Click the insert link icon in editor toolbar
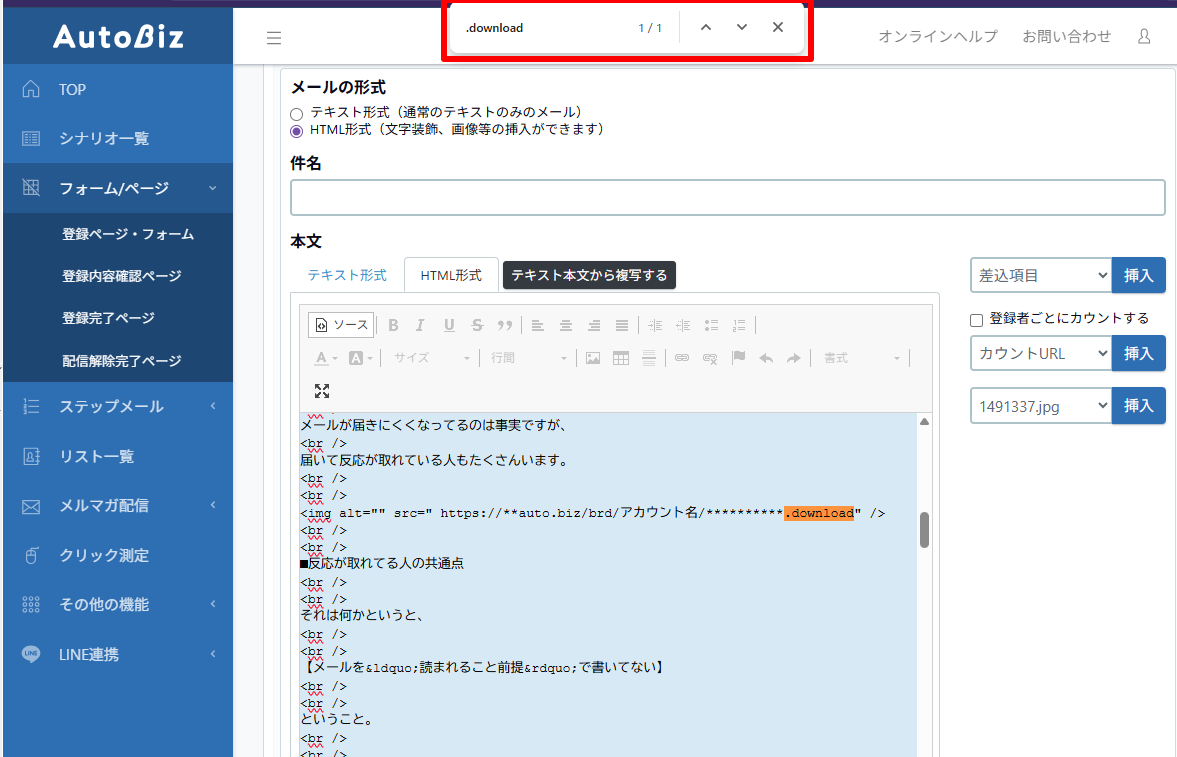Viewport: 1177px width, 757px height. tap(682, 358)
